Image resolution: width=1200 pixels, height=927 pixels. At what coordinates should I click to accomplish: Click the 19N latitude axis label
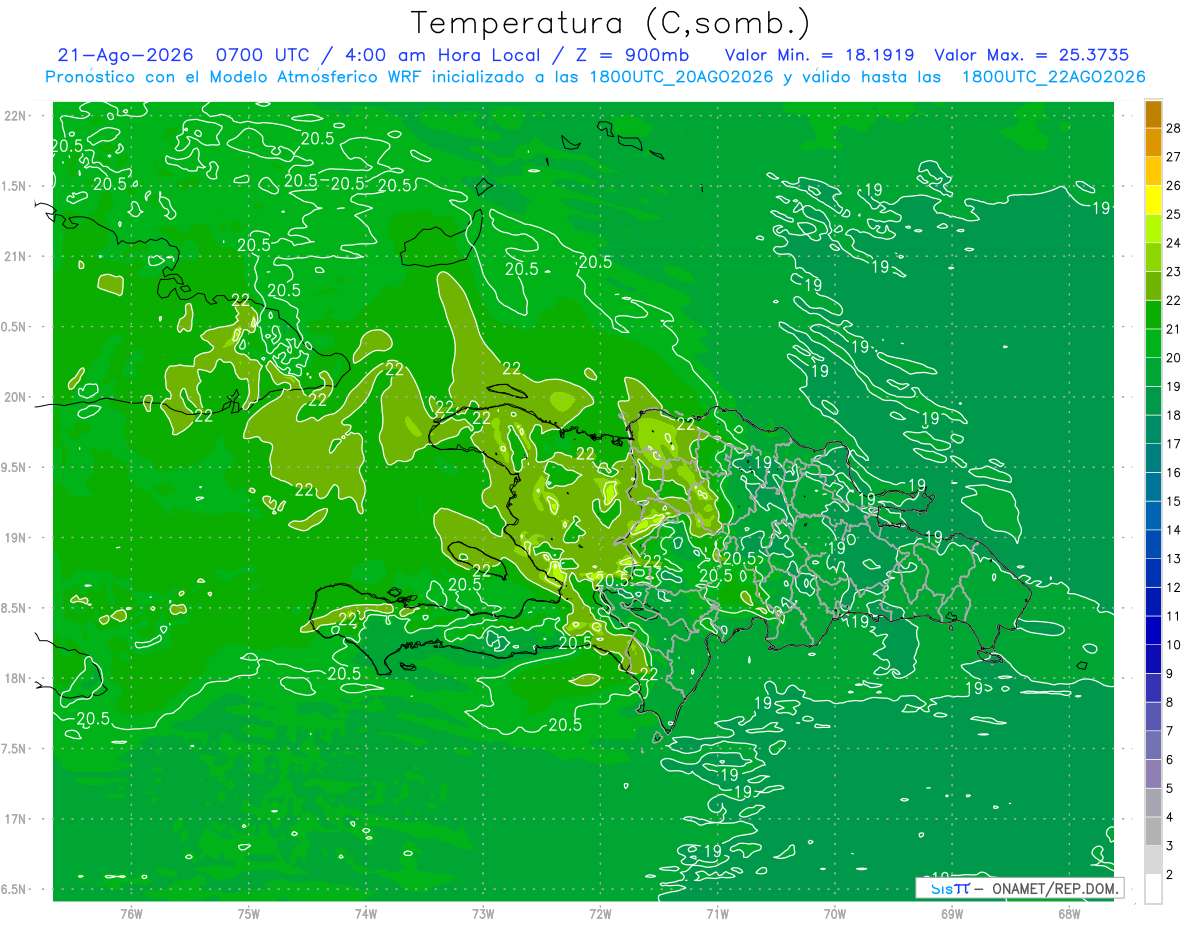tap(17, 538)
